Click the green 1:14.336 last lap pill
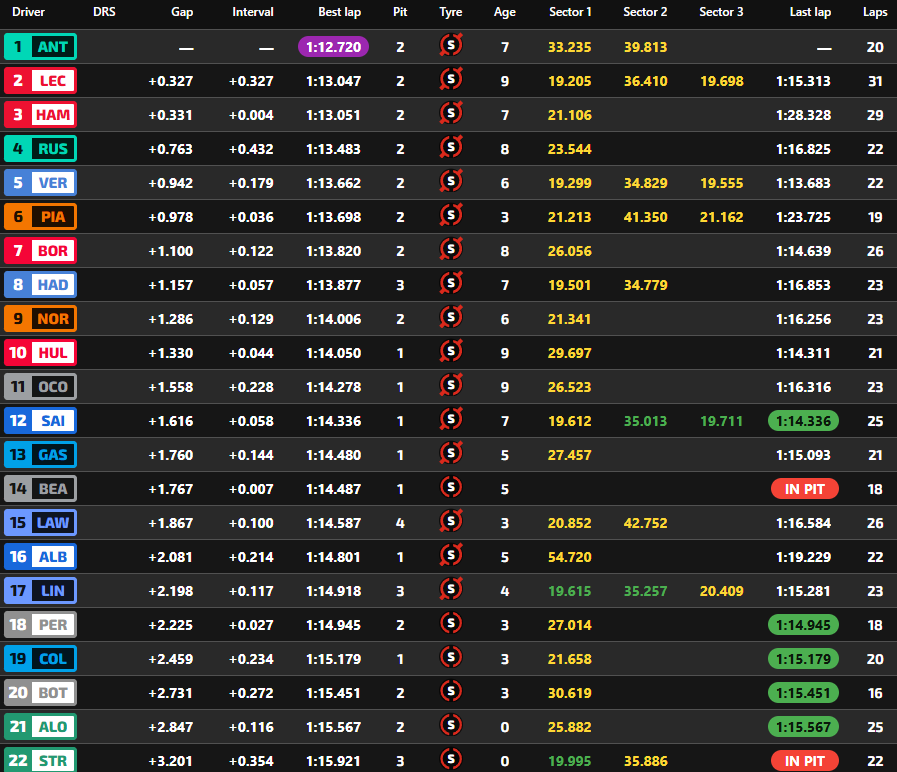Viewport: 897px width, 772px height. [x=803, y=421]
